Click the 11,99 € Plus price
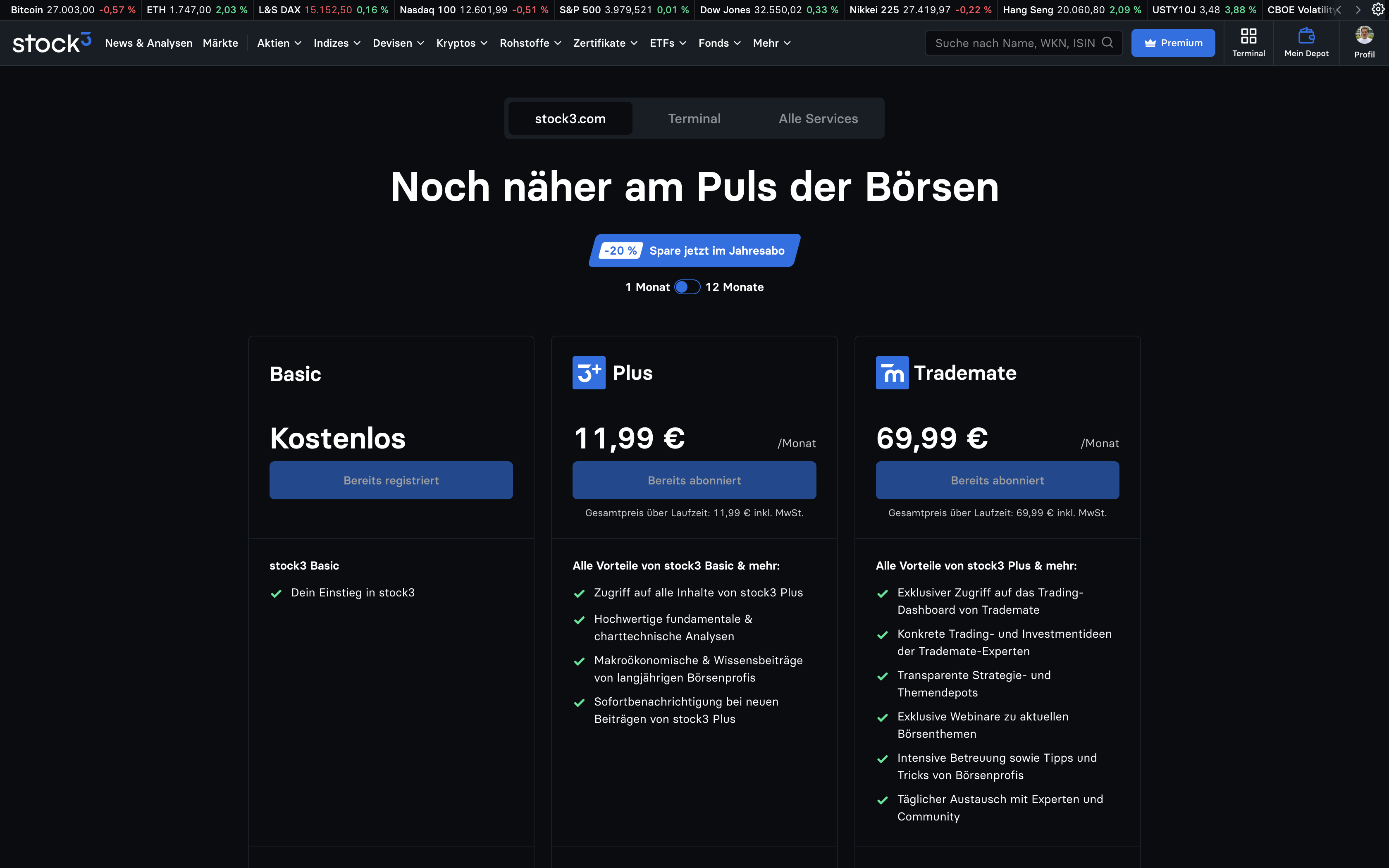The image size is (1389, 868). 629,438
